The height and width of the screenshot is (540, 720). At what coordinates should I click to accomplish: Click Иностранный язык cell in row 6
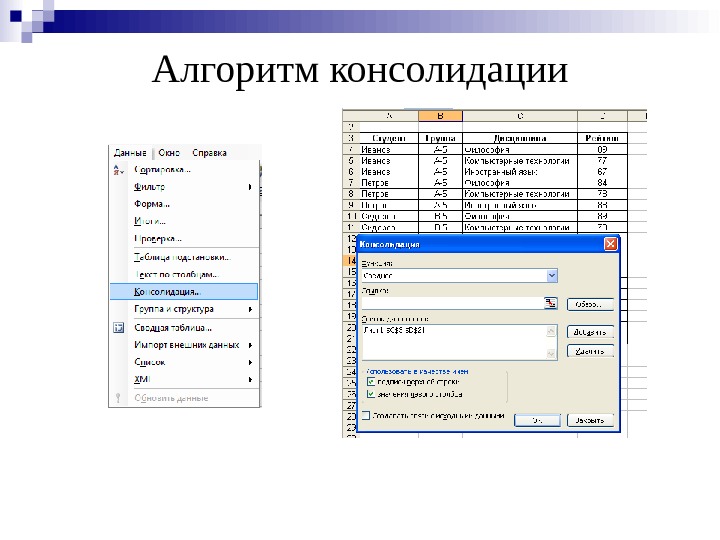pyautogui.click(x=520, y=172)
